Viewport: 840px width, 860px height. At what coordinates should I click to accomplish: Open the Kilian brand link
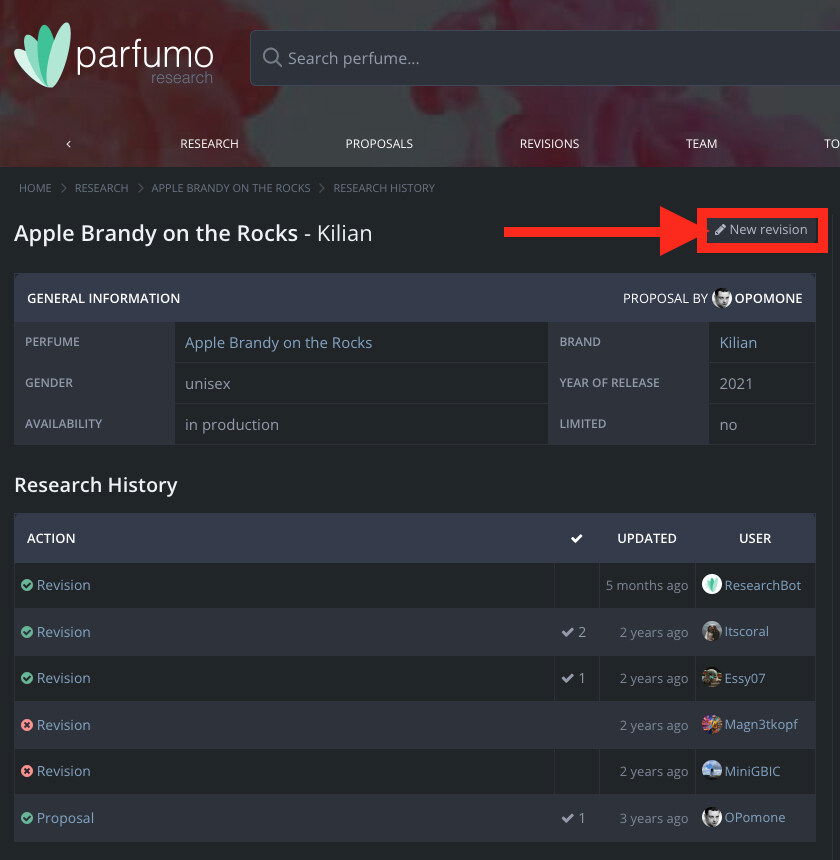pyautogui.click(x=738, y=343)
